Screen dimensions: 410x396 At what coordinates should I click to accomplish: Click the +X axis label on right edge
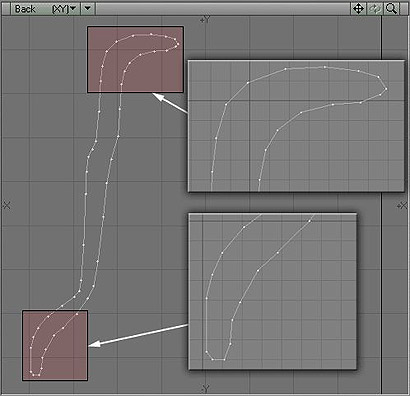tap(402, 206)
